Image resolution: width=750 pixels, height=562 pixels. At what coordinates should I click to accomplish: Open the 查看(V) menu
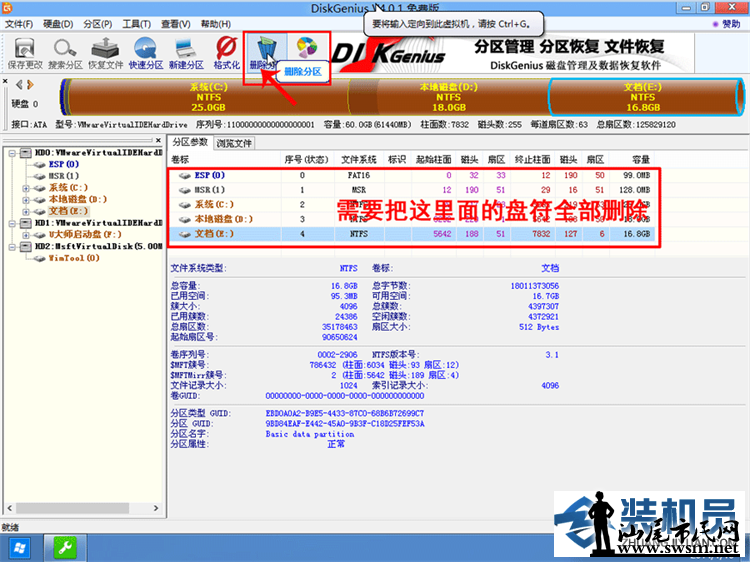176,24
